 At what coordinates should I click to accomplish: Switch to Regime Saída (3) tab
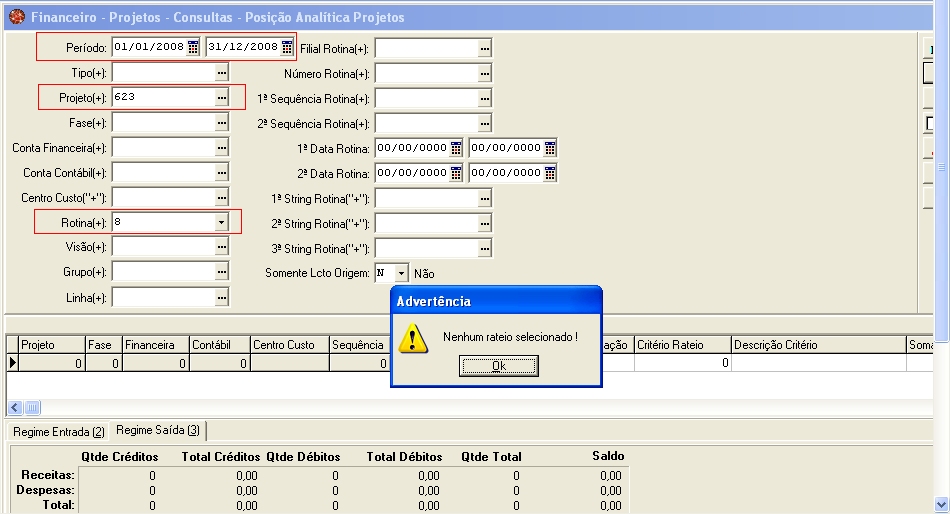(x=158, y=430)
